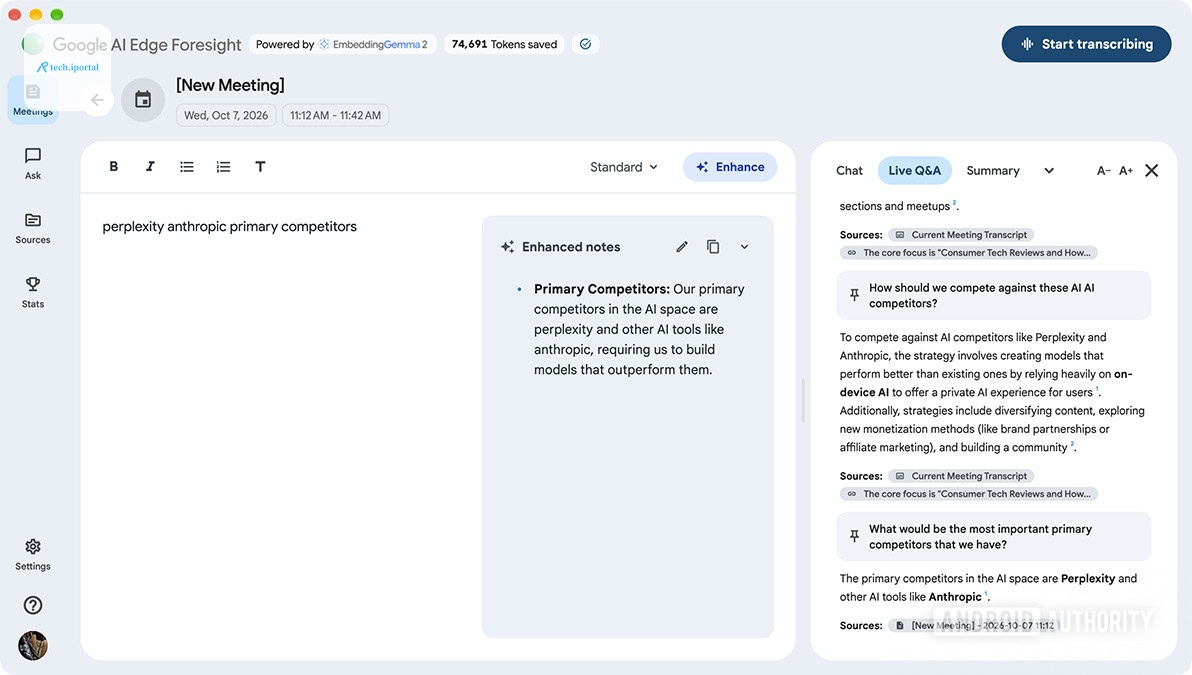This screenshot has height=675, width=1192.
Task: Open Settings in the sidebar
Action: [33, 555]
